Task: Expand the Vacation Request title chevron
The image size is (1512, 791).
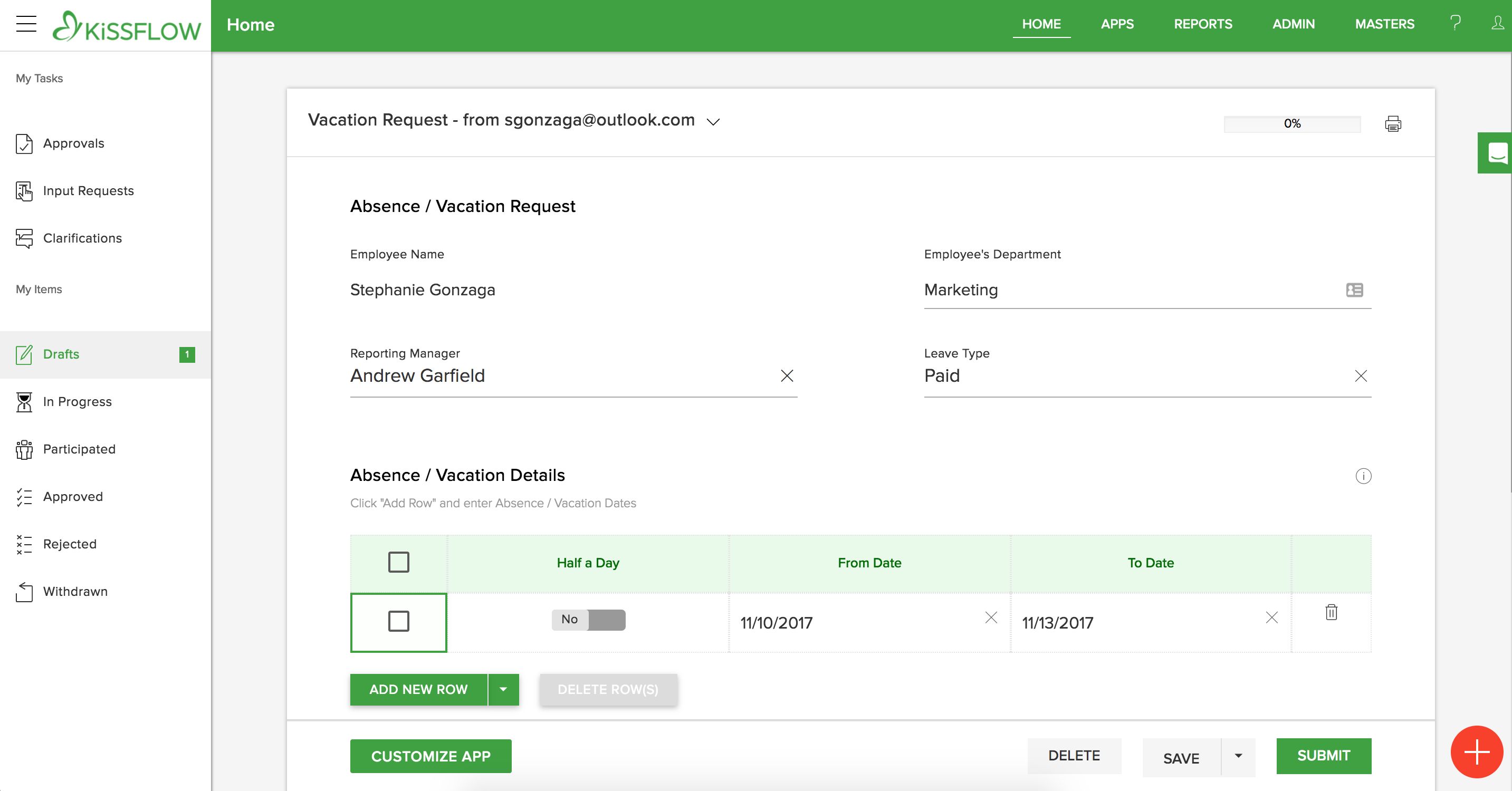Action: tap(713, 122)
